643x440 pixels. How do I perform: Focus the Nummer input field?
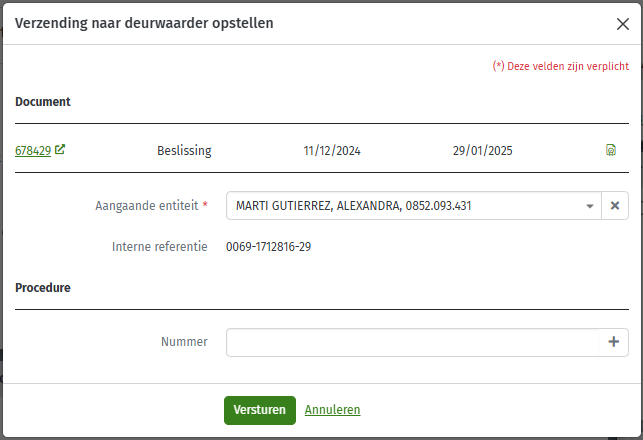pyautogui.click(x=412, y=342)
